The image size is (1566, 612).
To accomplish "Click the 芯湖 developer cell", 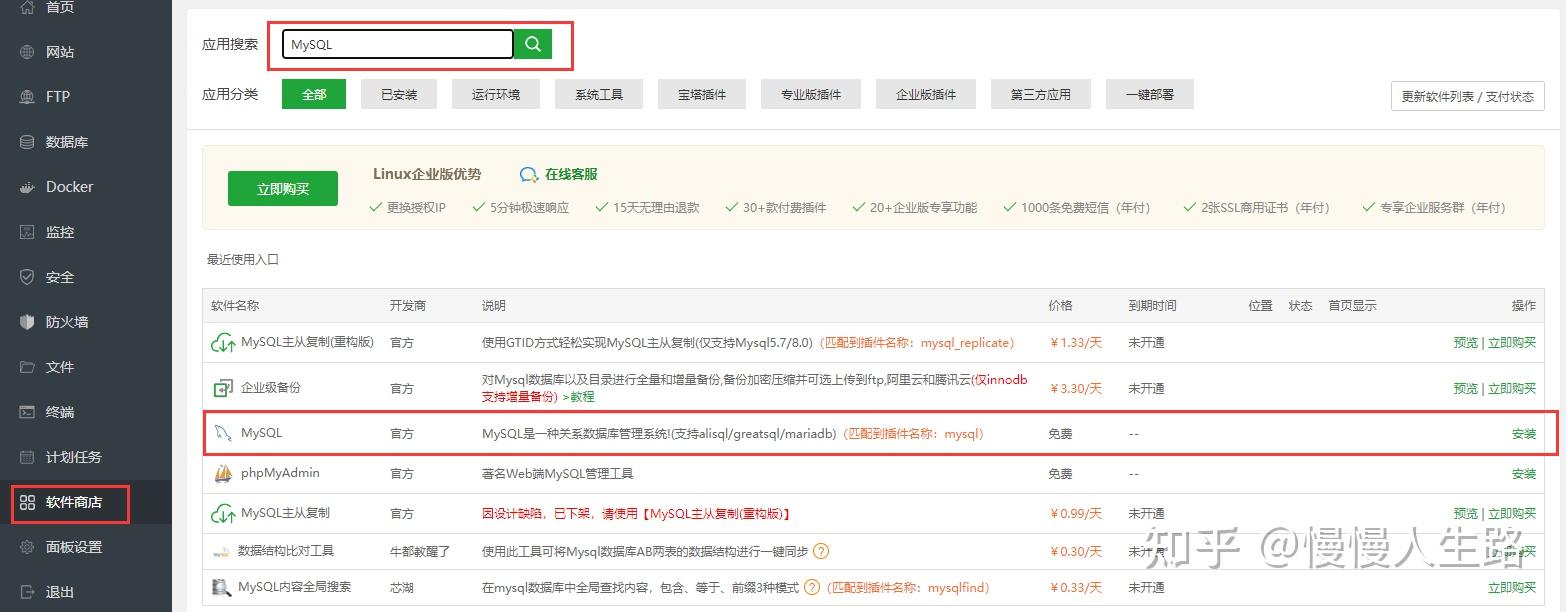I will click(402, 587).
